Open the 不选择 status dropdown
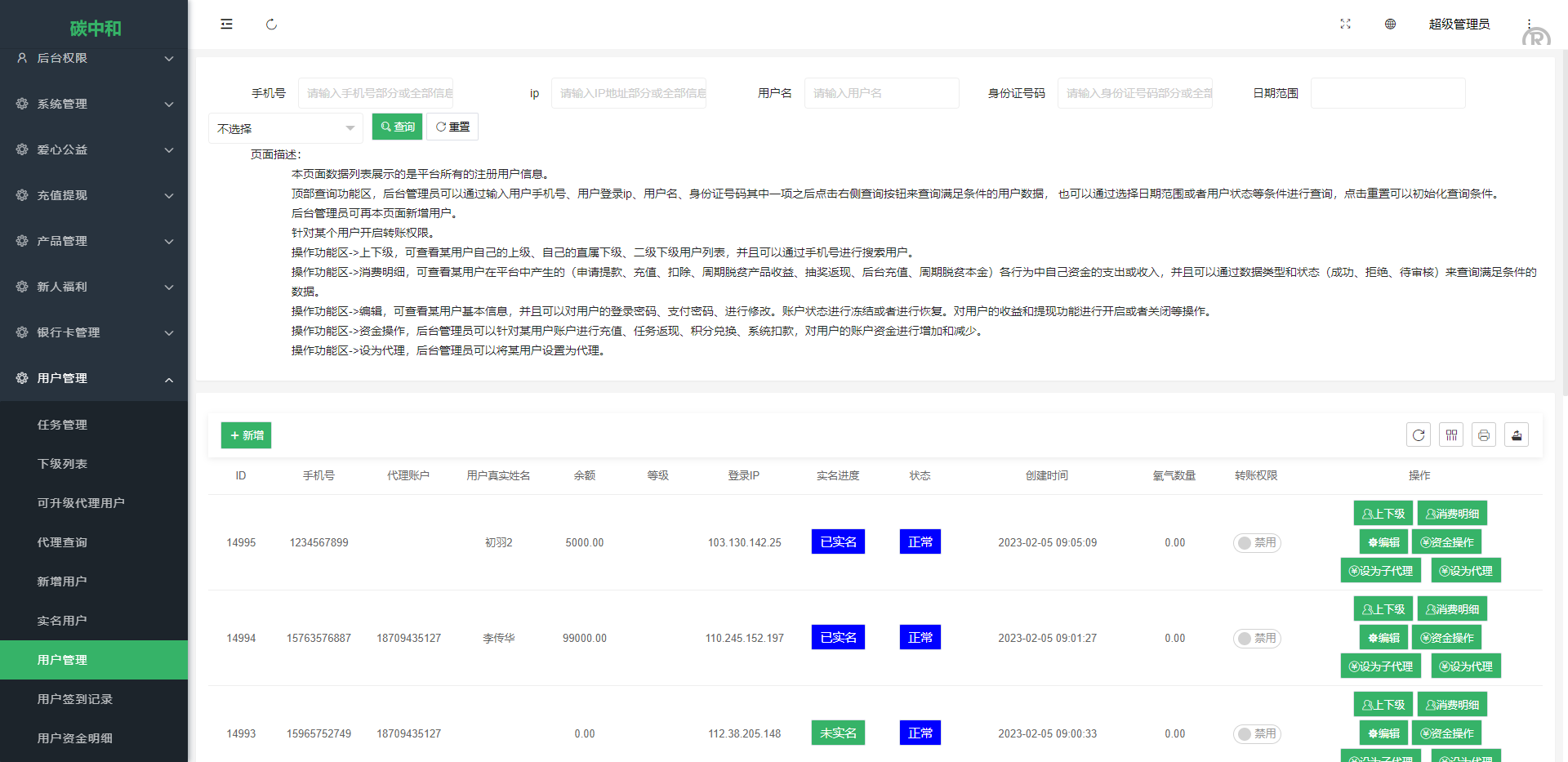Screen dimensions: 1568x762 pos(285,128)
